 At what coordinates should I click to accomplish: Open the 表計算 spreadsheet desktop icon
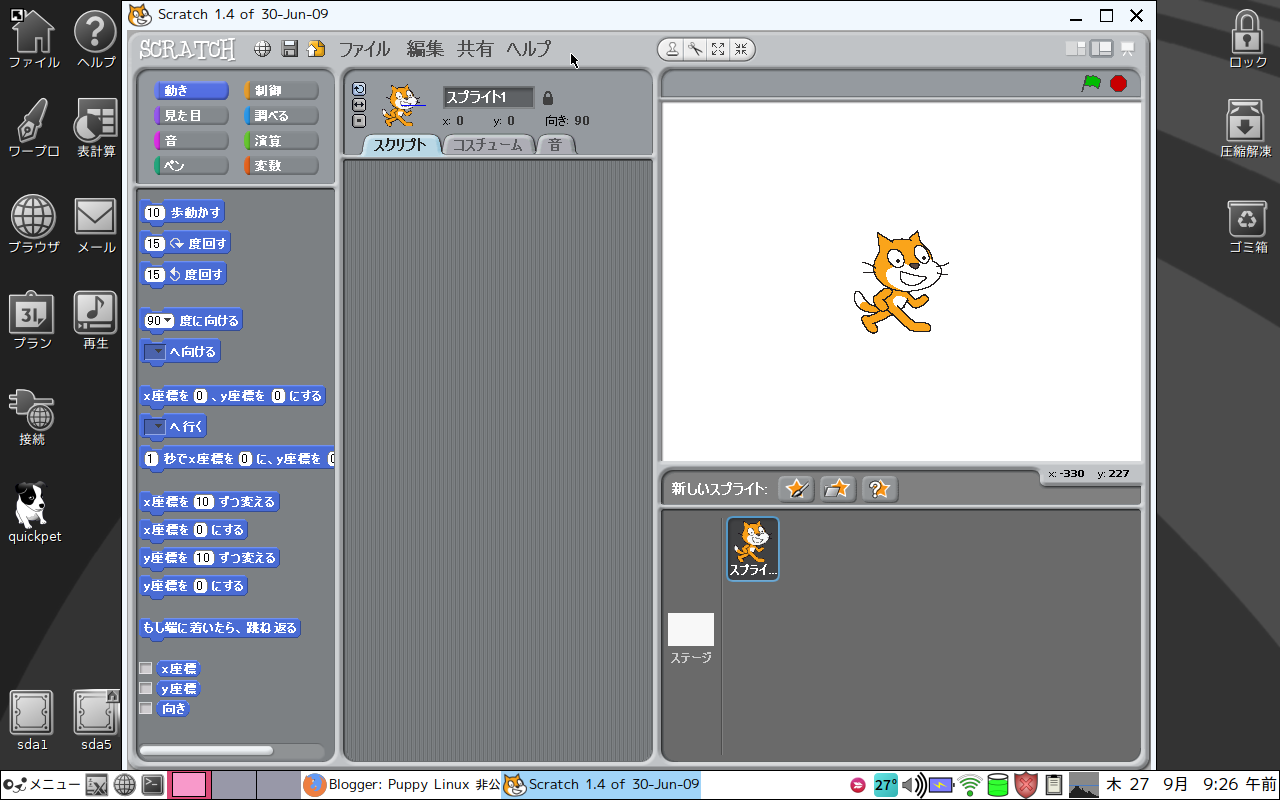(96, 129)
